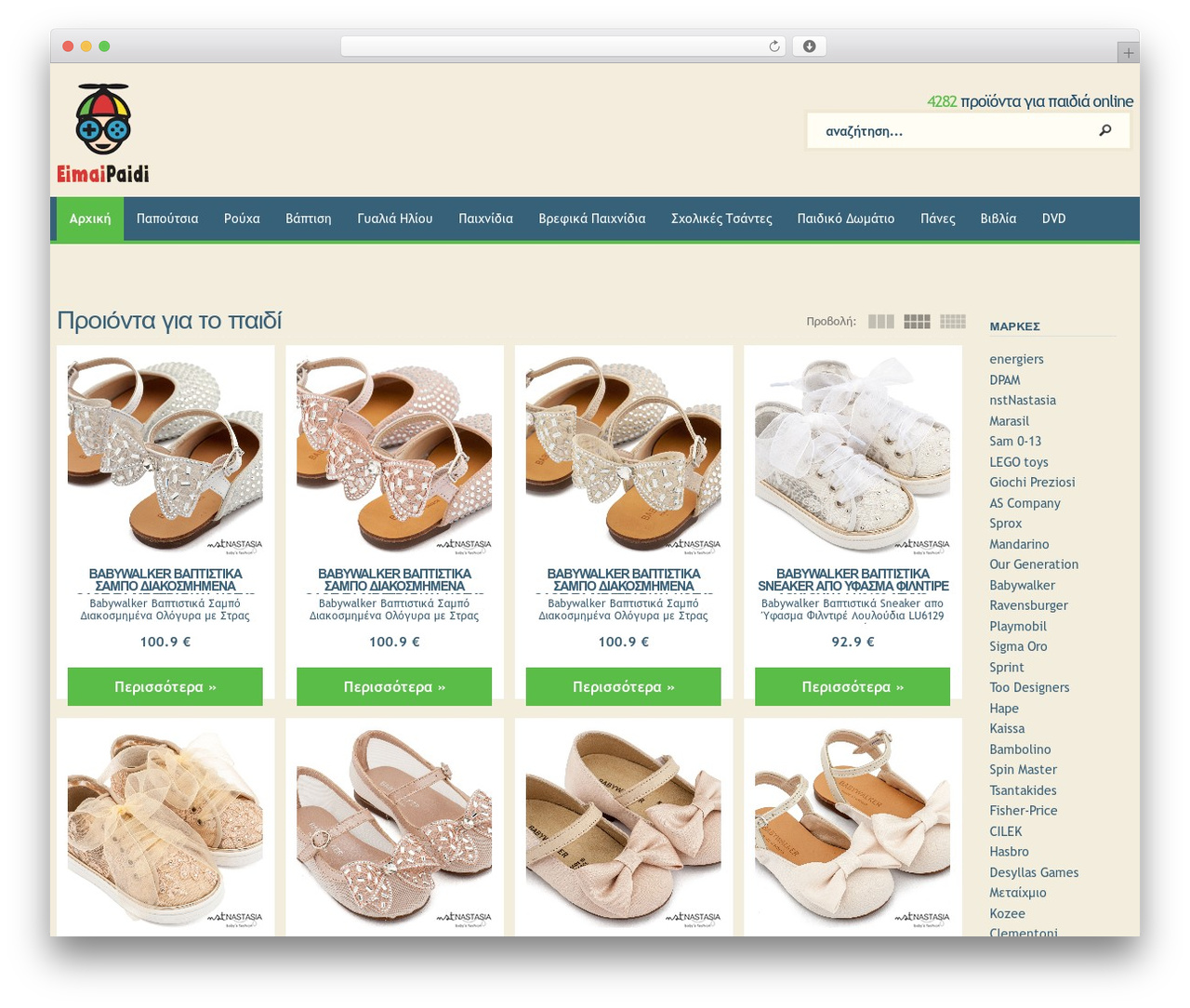Click the αναζήτηση search field
Screen dimensions: 1190x1008
coord(969,131)
